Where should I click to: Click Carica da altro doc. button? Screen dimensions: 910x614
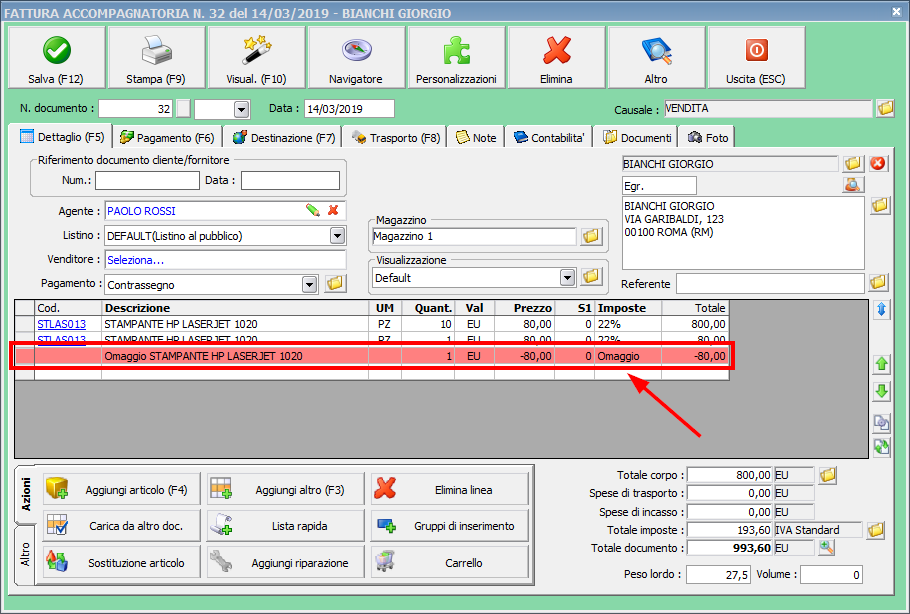pyautogui.click(x=122, y=525)
